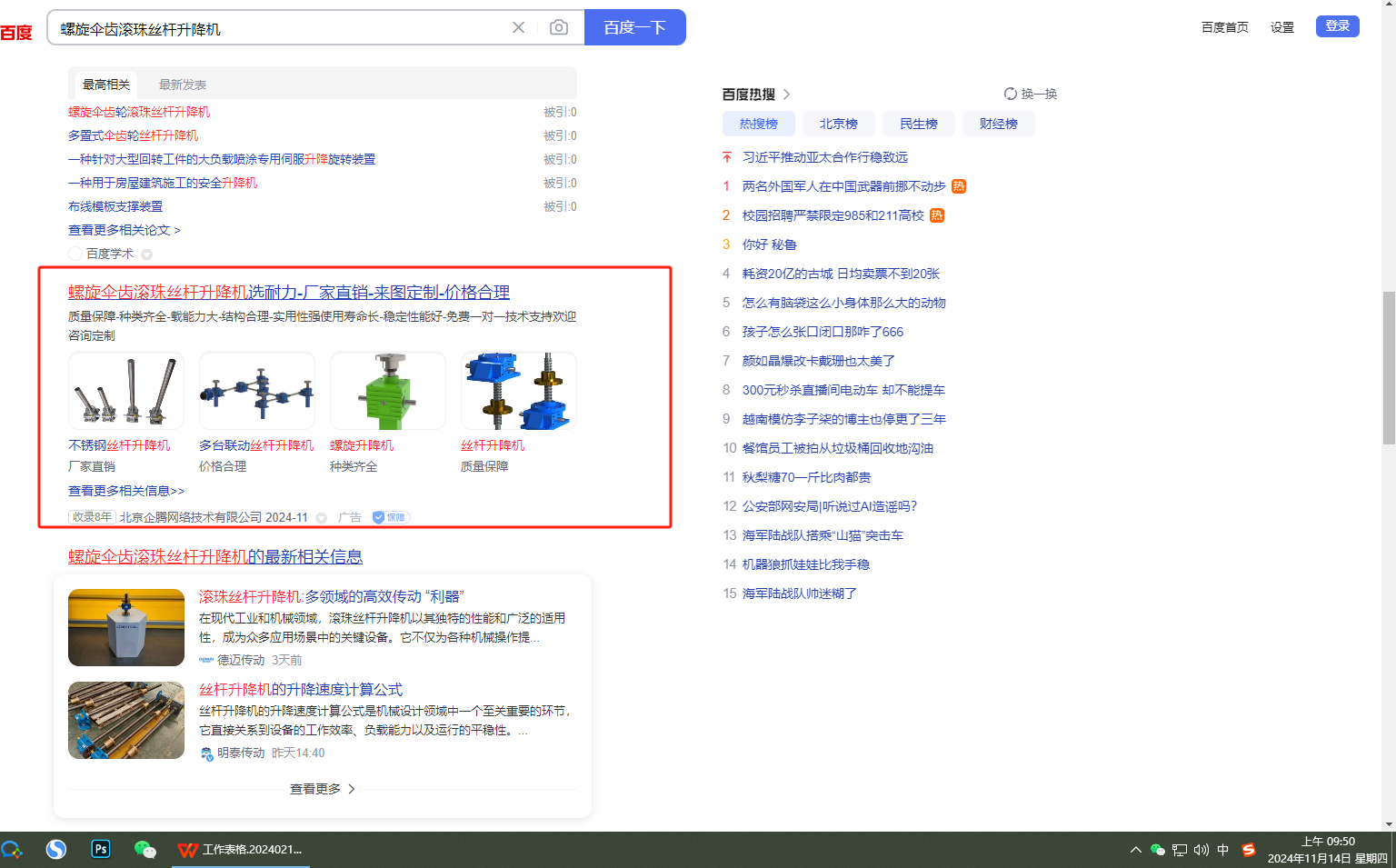Click the top-pinned arrow icon beside 习近平 headline
Screen dimensions: 1396x868
click(x=727, y=157)
